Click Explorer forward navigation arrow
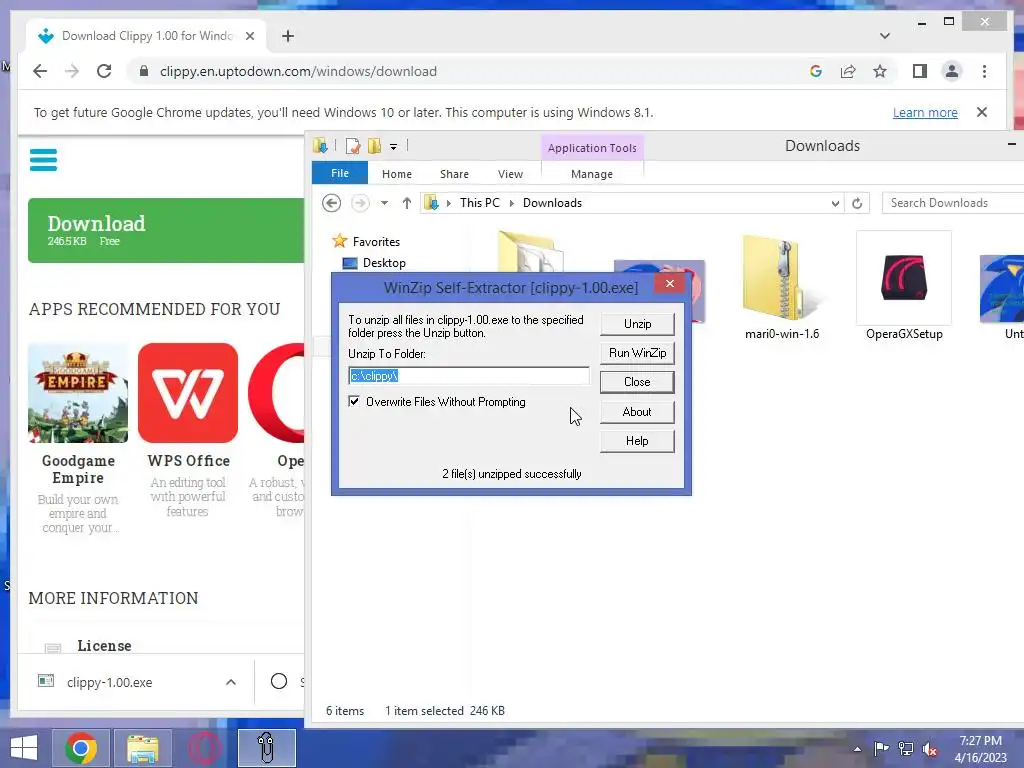1024x768 pixels. [x=360, y=203]
